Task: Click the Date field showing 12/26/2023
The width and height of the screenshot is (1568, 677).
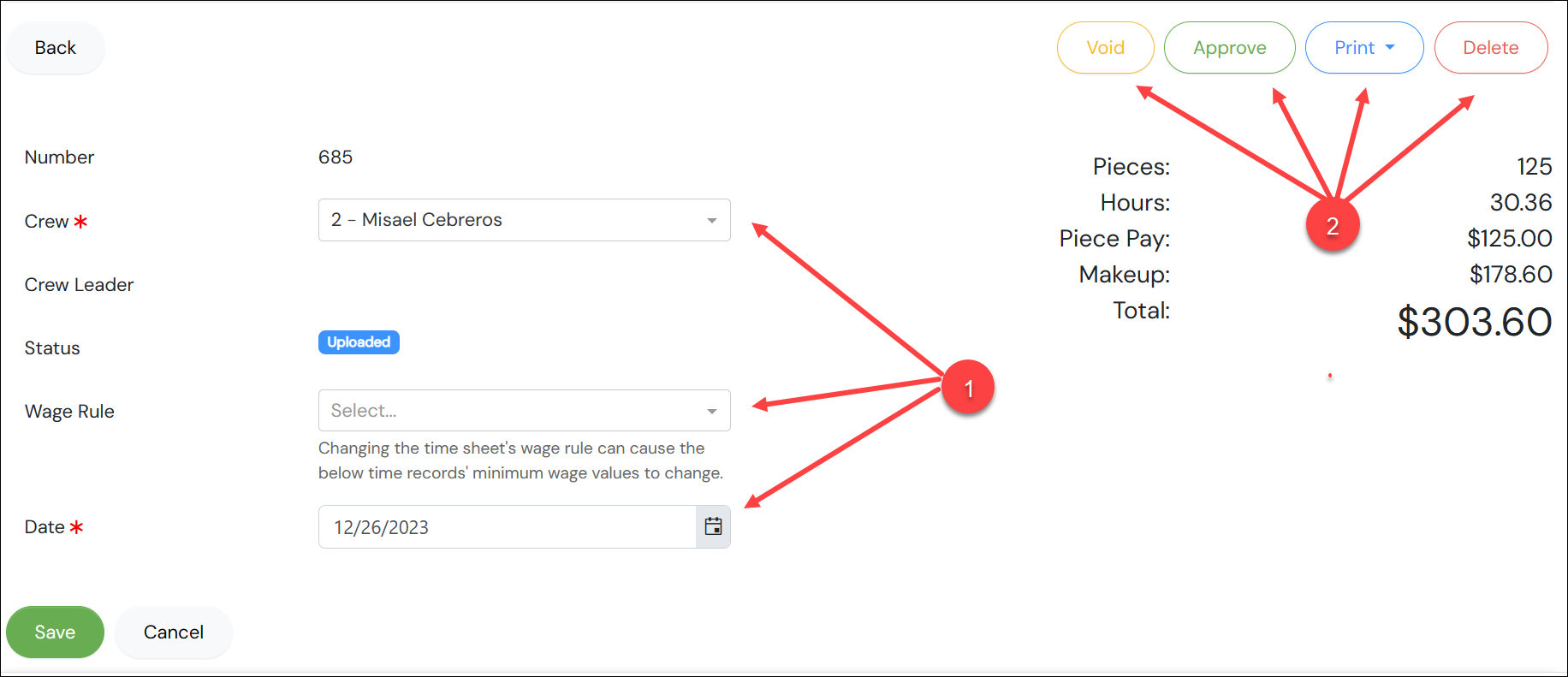Action: [508, 526]
